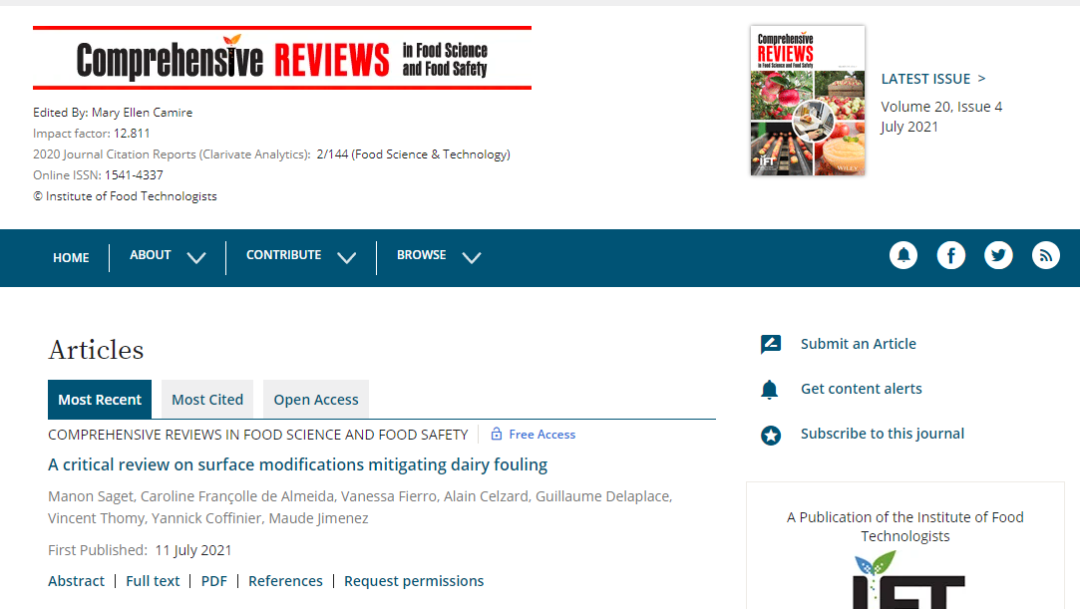Screen dimensions: 1080x609
Task: Visit the journal's Facebook page icon
Action: (951, 256)
